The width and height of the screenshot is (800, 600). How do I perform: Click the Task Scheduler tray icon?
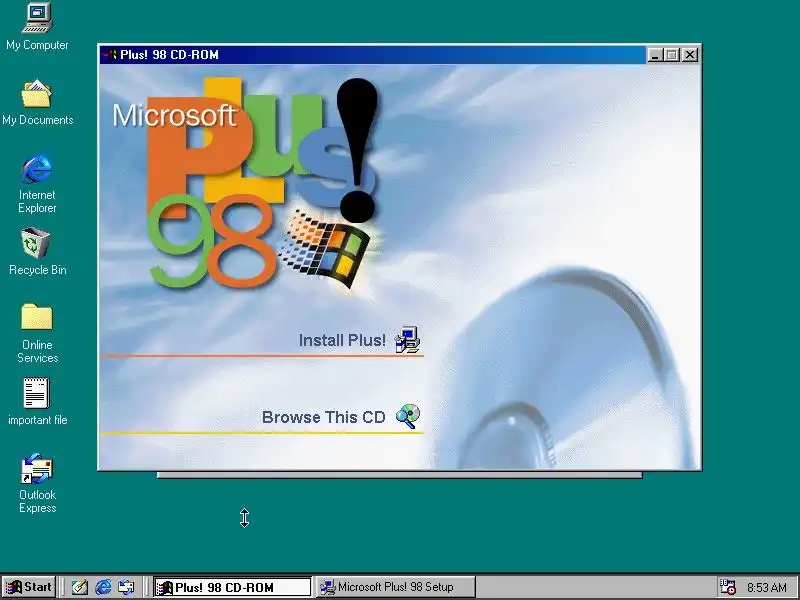(x=728, y=587)
